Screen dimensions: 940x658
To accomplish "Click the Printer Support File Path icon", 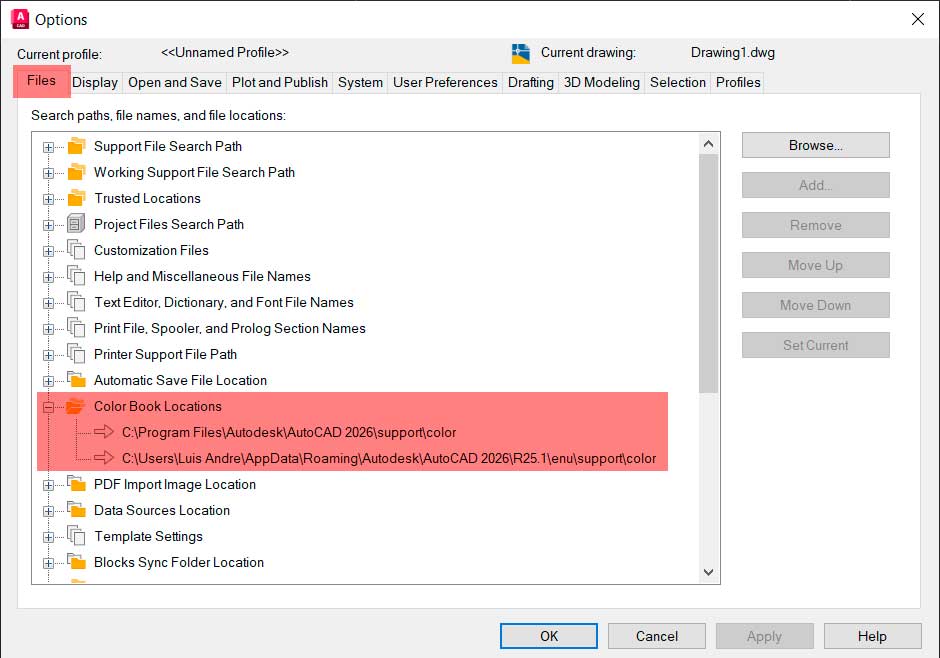I will (76, 354).
